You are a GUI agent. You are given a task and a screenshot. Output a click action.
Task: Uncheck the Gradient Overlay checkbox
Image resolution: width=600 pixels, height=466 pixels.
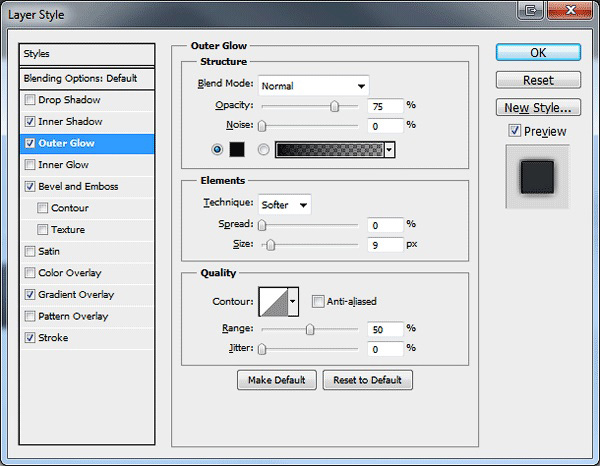30,295
